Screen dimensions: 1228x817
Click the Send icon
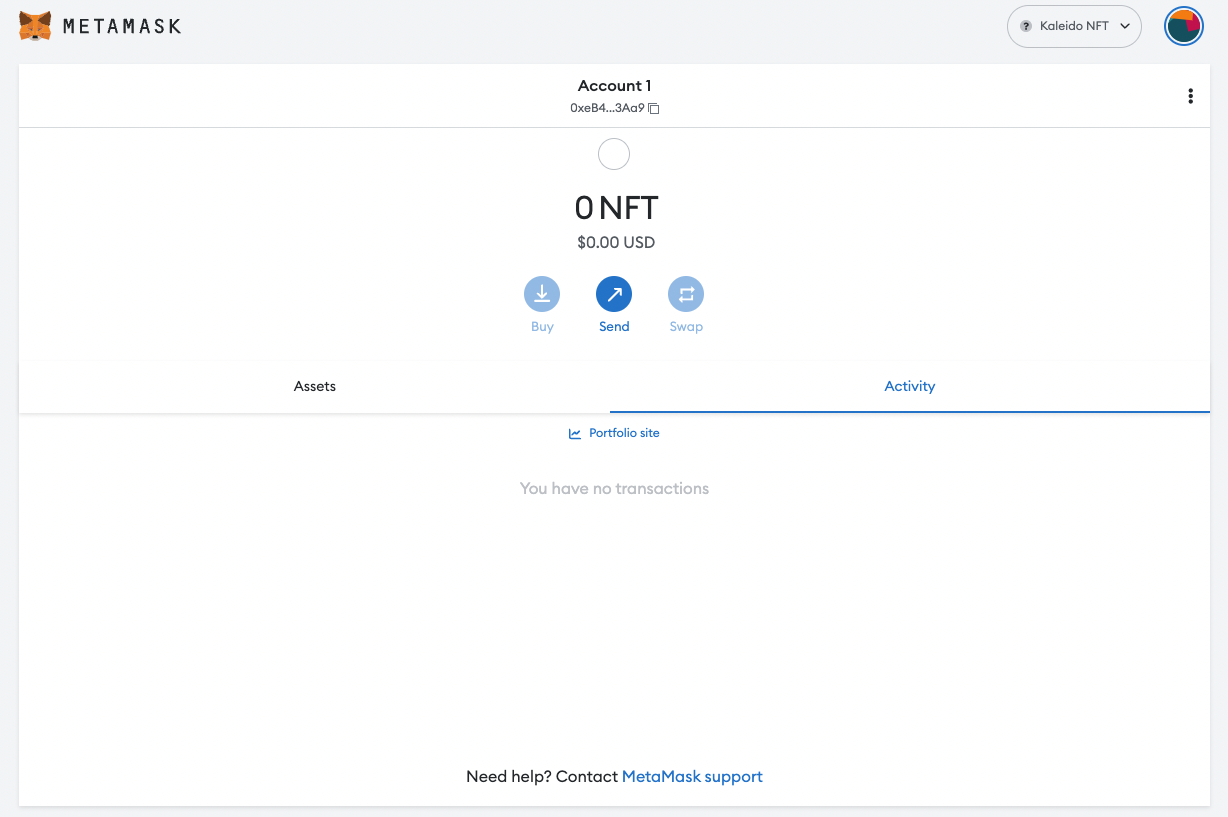click(614, 294)
